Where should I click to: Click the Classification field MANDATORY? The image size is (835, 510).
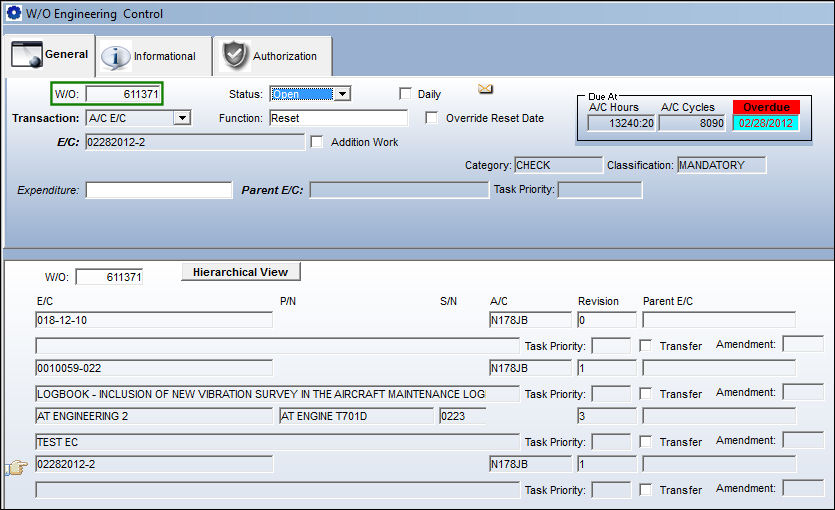pyautogui.click(x=722, y=165)
